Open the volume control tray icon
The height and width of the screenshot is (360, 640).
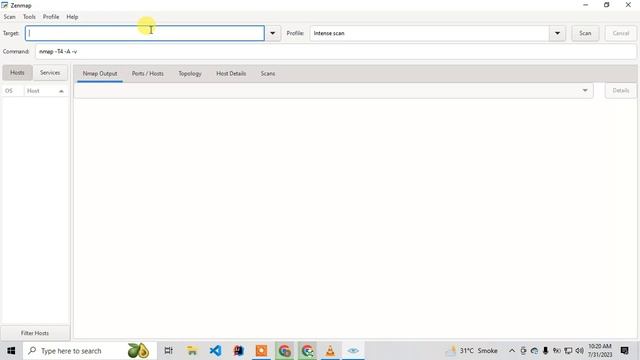tap(579, 351)
